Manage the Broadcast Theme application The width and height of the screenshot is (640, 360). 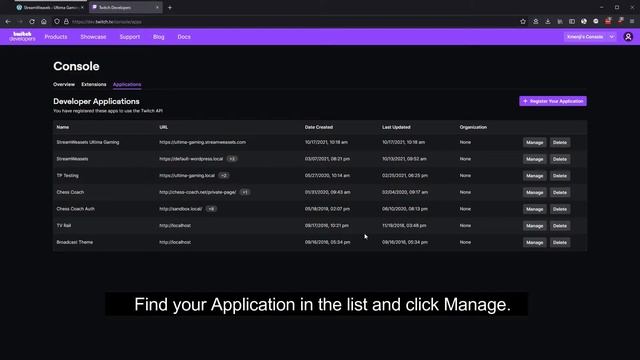click(534, 242)
